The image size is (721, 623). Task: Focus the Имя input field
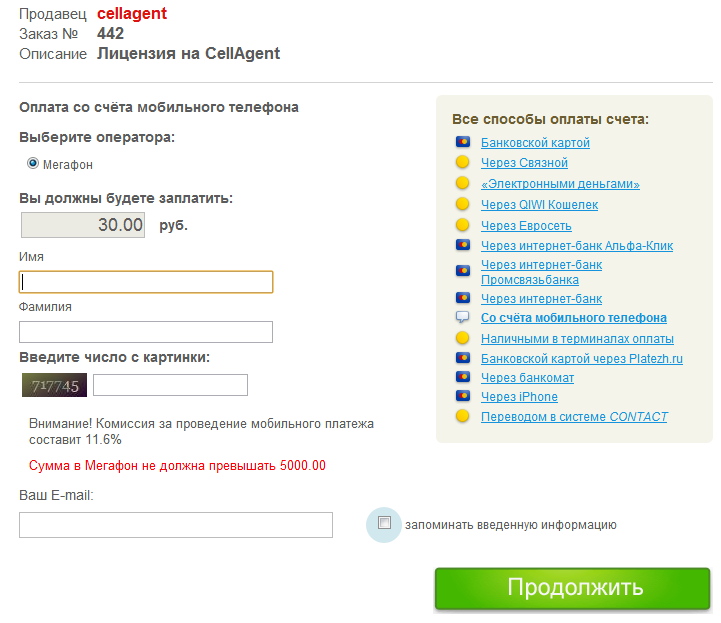pyautogui.click(x=146, y=282)
